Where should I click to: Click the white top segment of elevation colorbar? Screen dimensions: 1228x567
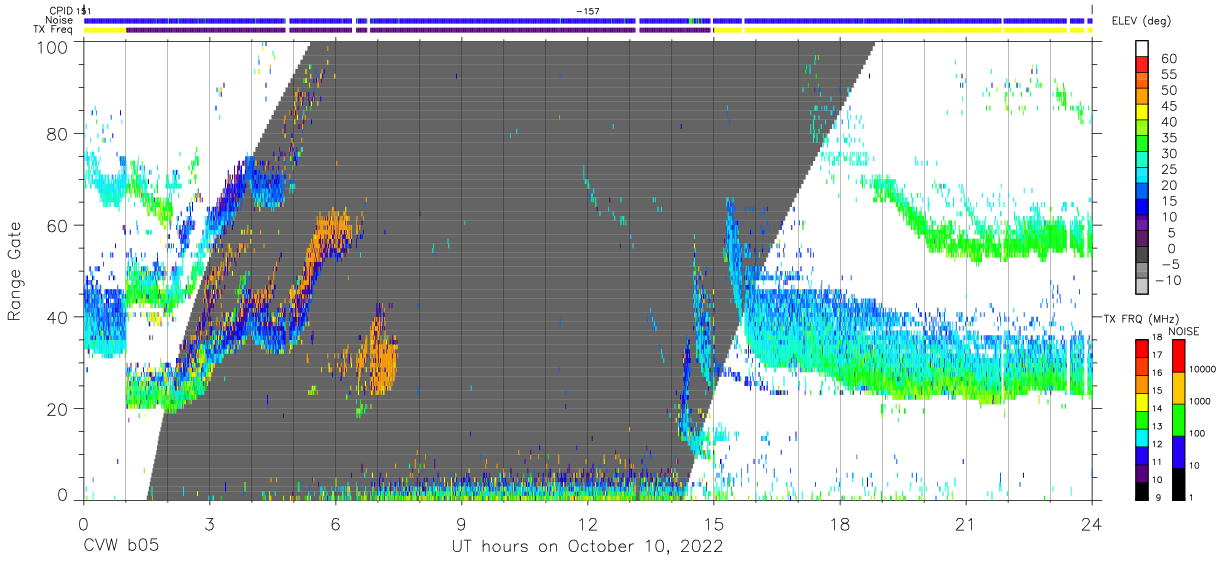(x=1142, y=48)
